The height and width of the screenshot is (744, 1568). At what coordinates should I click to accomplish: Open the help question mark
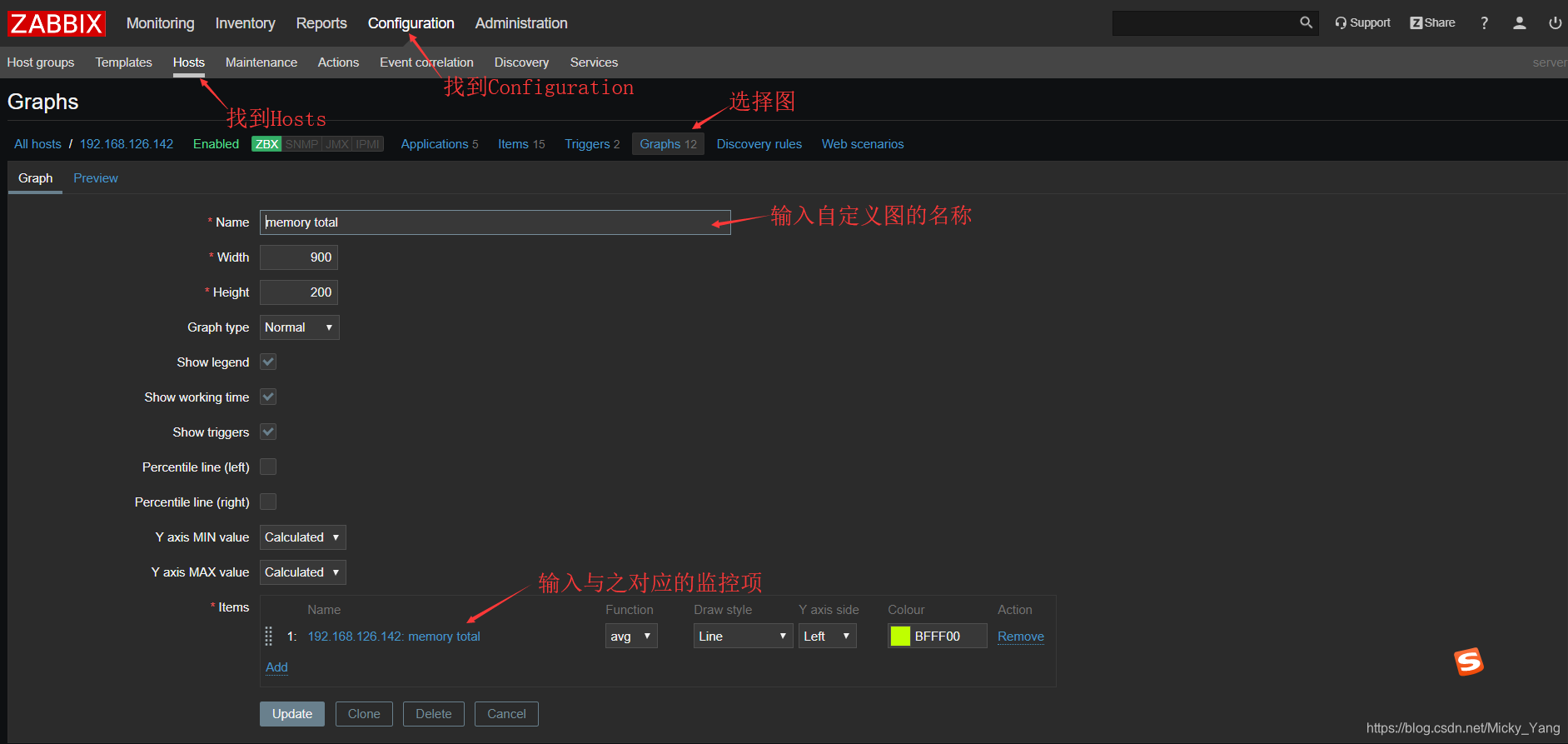[1484, 23]
